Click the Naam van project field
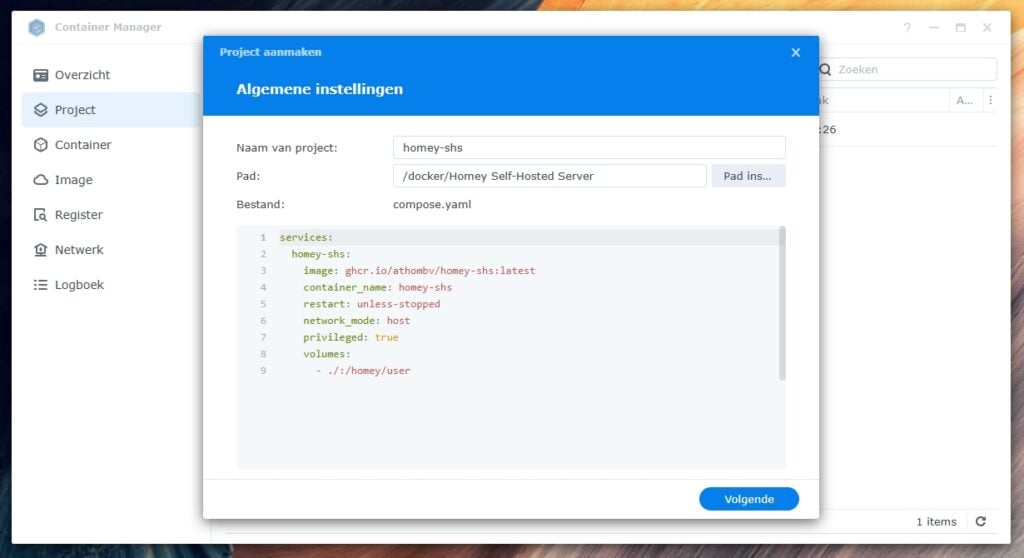1024x558 pixels. (589, 148)
